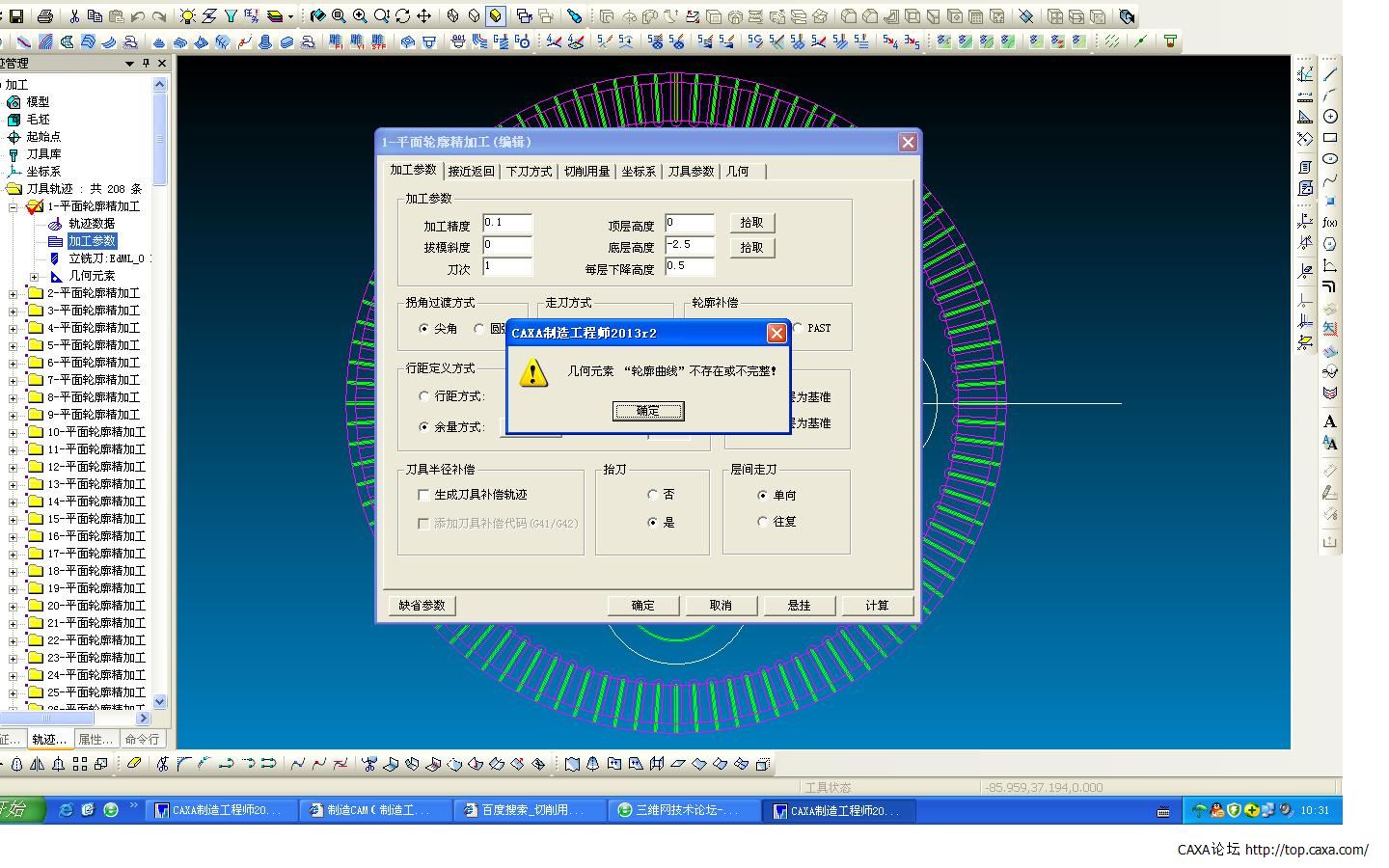This screenshot has height=868, width=1389.
Task: Click the Cut scissors icon
Action: click(74, 16)
